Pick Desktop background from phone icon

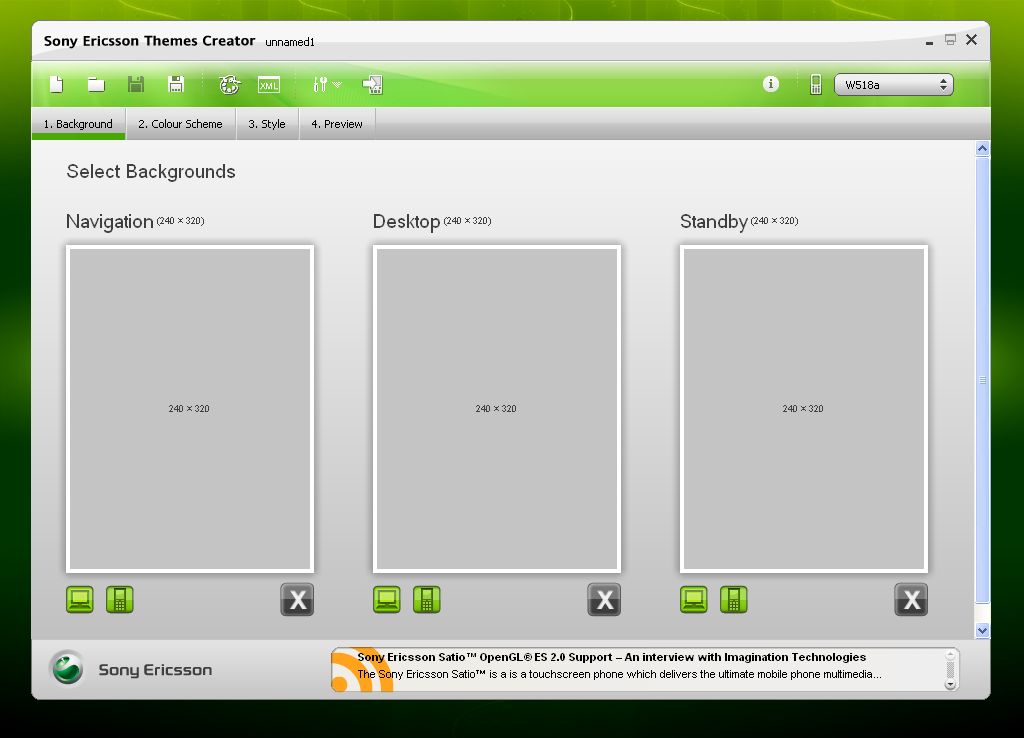pyautogui.click(x=426, y=600)
